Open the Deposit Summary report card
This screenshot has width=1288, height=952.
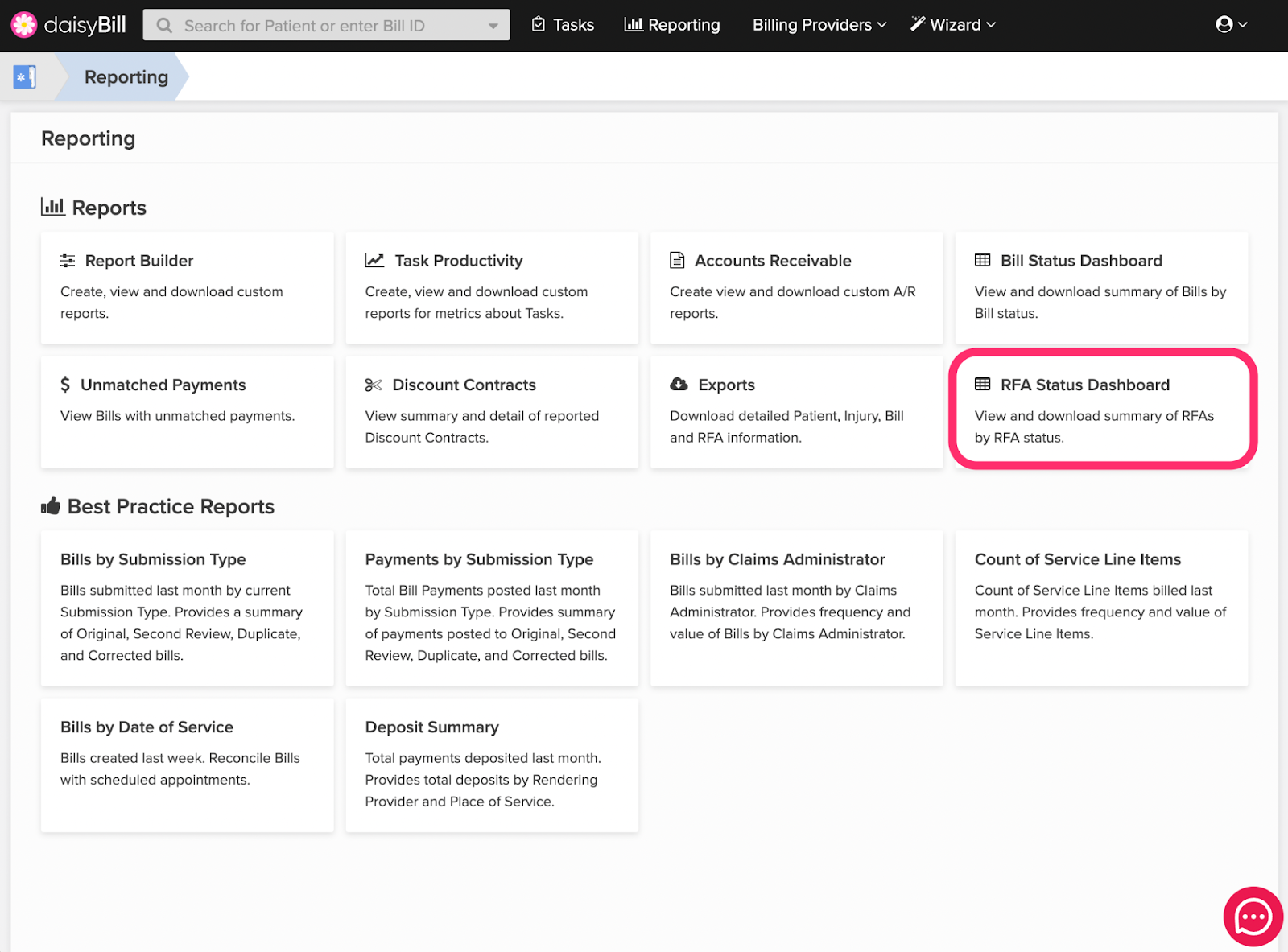tap(431, 727)
